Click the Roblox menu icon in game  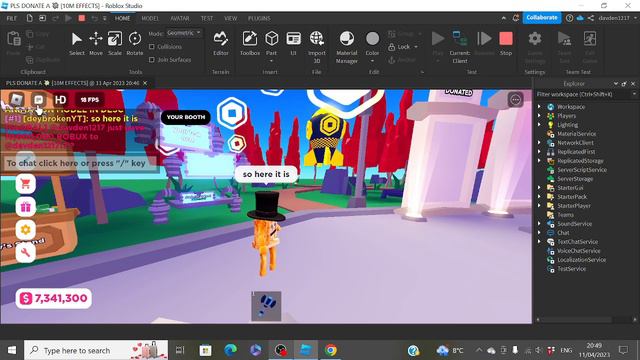(16, 99)
